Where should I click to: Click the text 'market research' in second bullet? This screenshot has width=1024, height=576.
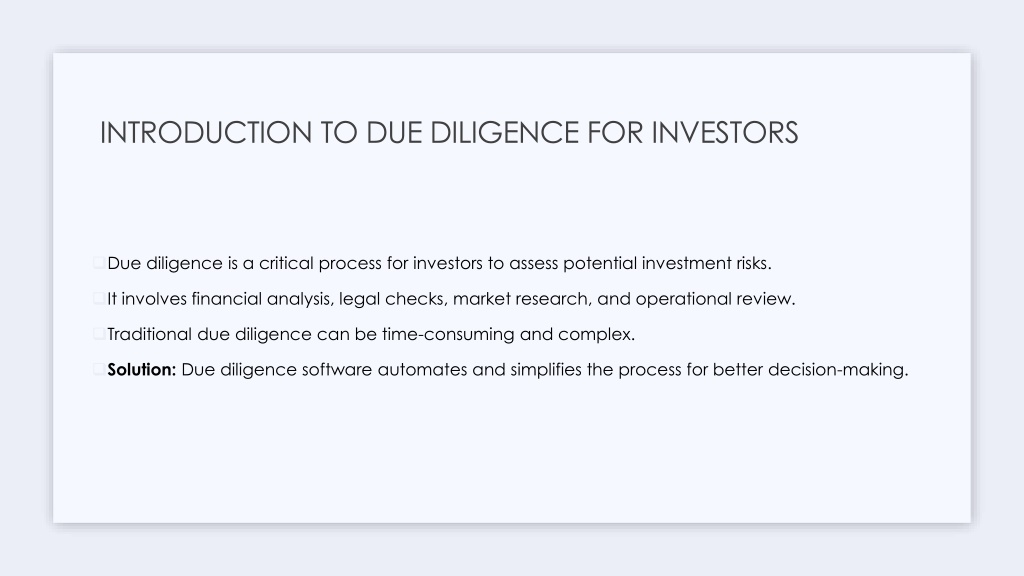(x=521, y=299)
